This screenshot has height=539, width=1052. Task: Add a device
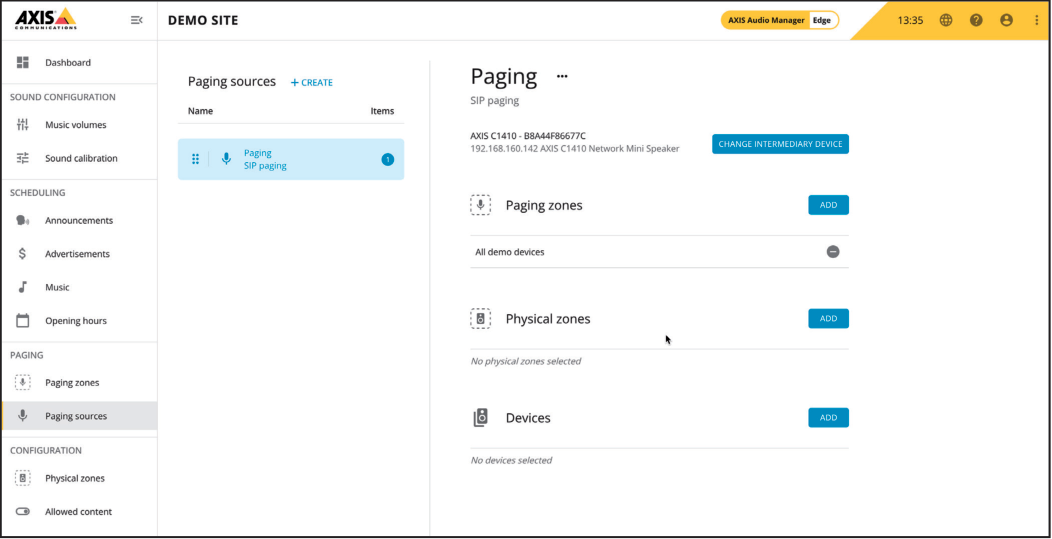point(829,418)
